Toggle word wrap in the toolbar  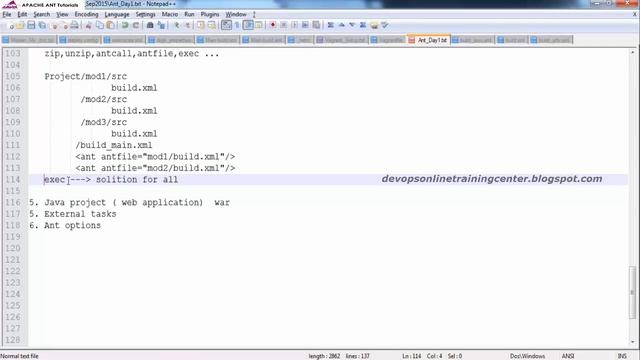(226, 25)
